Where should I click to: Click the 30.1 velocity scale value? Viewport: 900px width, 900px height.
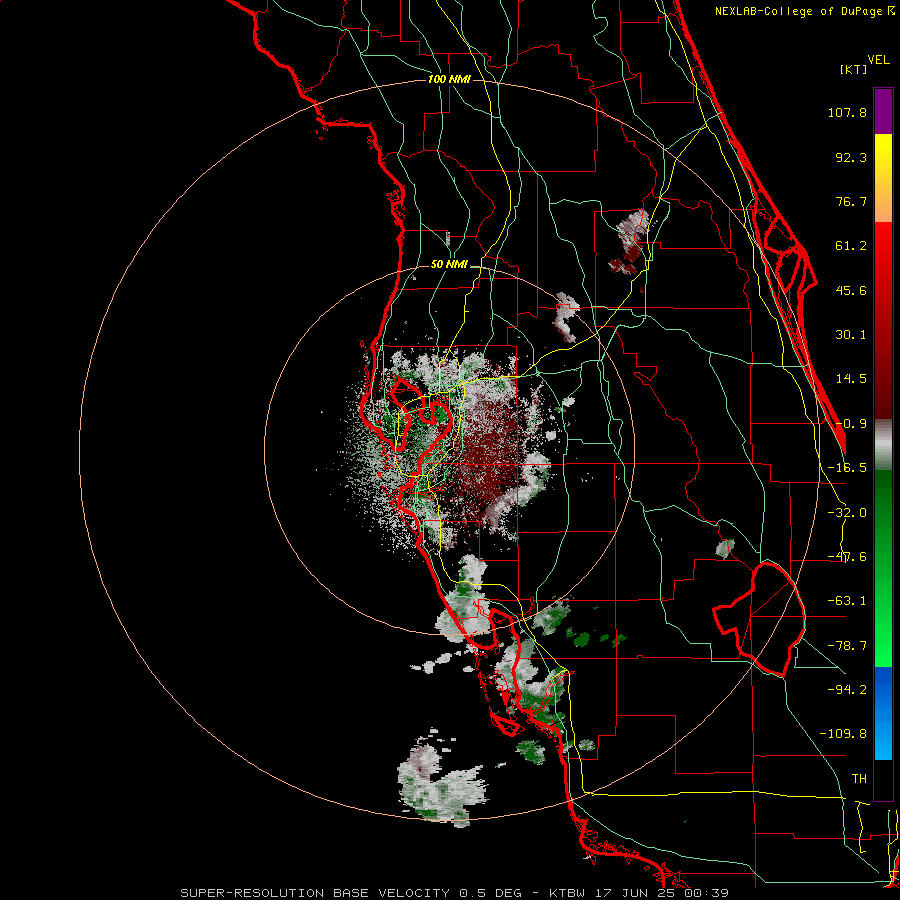coord(851,335)
